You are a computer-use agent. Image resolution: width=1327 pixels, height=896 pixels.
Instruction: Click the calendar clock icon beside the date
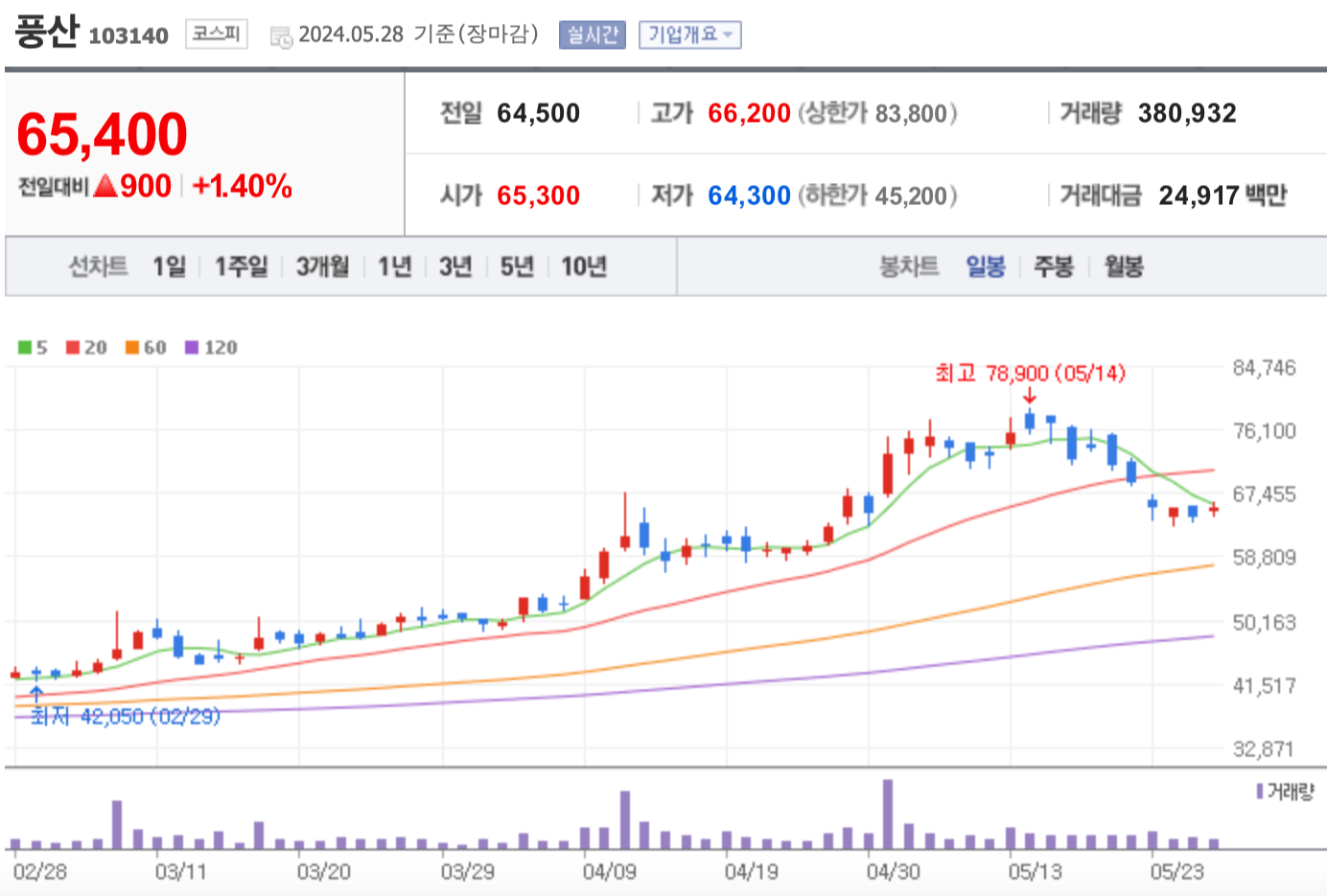281,37
